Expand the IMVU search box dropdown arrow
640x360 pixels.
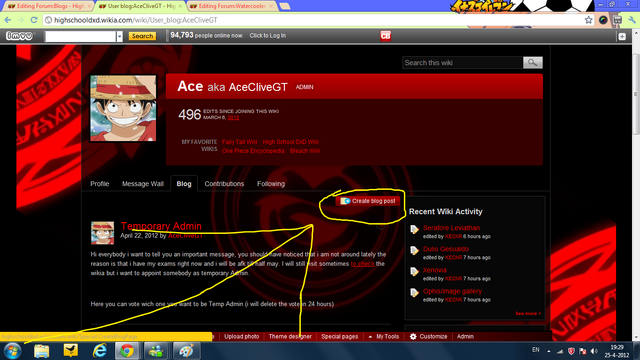pos(119,36)
